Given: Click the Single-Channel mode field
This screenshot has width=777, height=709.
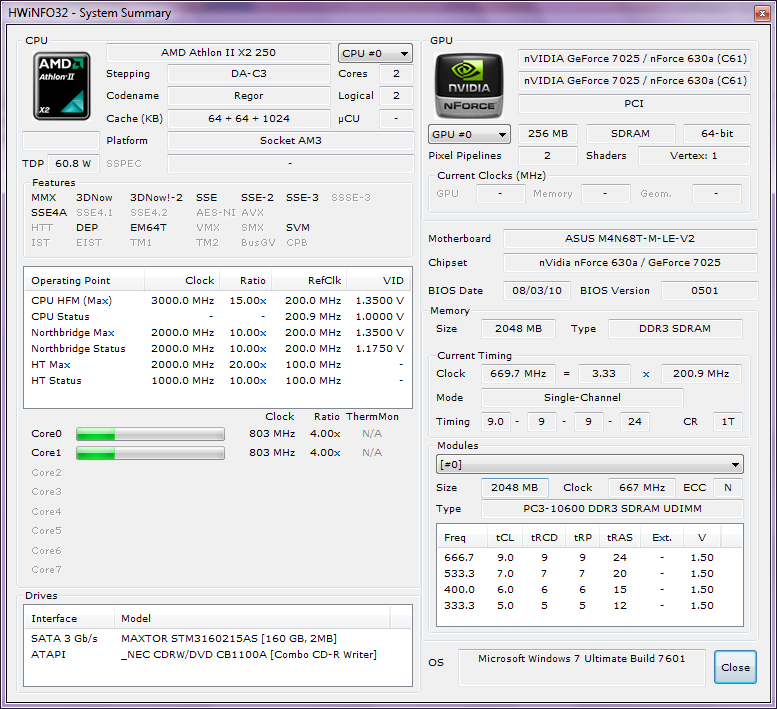Looking at the screenshot, I should (582, 398).
